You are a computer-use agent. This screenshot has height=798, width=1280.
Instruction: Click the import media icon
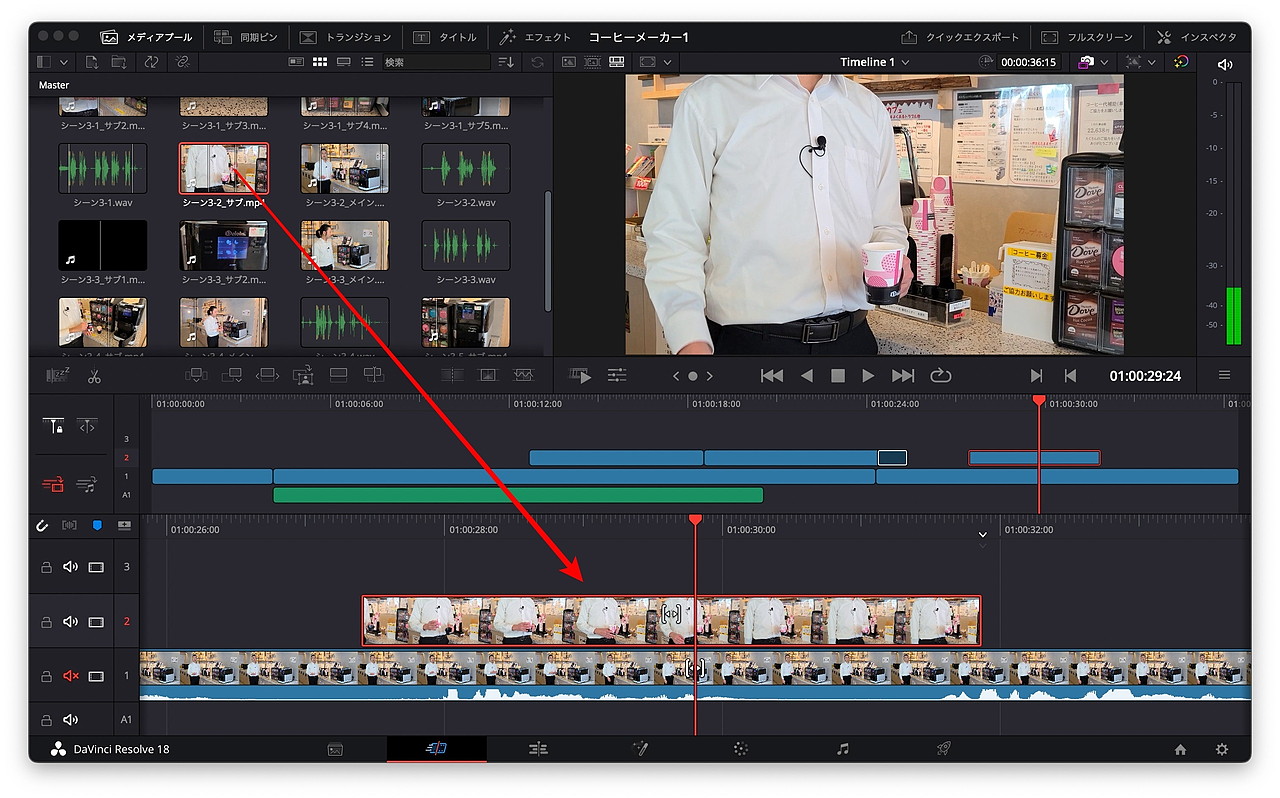pos(92,62)
